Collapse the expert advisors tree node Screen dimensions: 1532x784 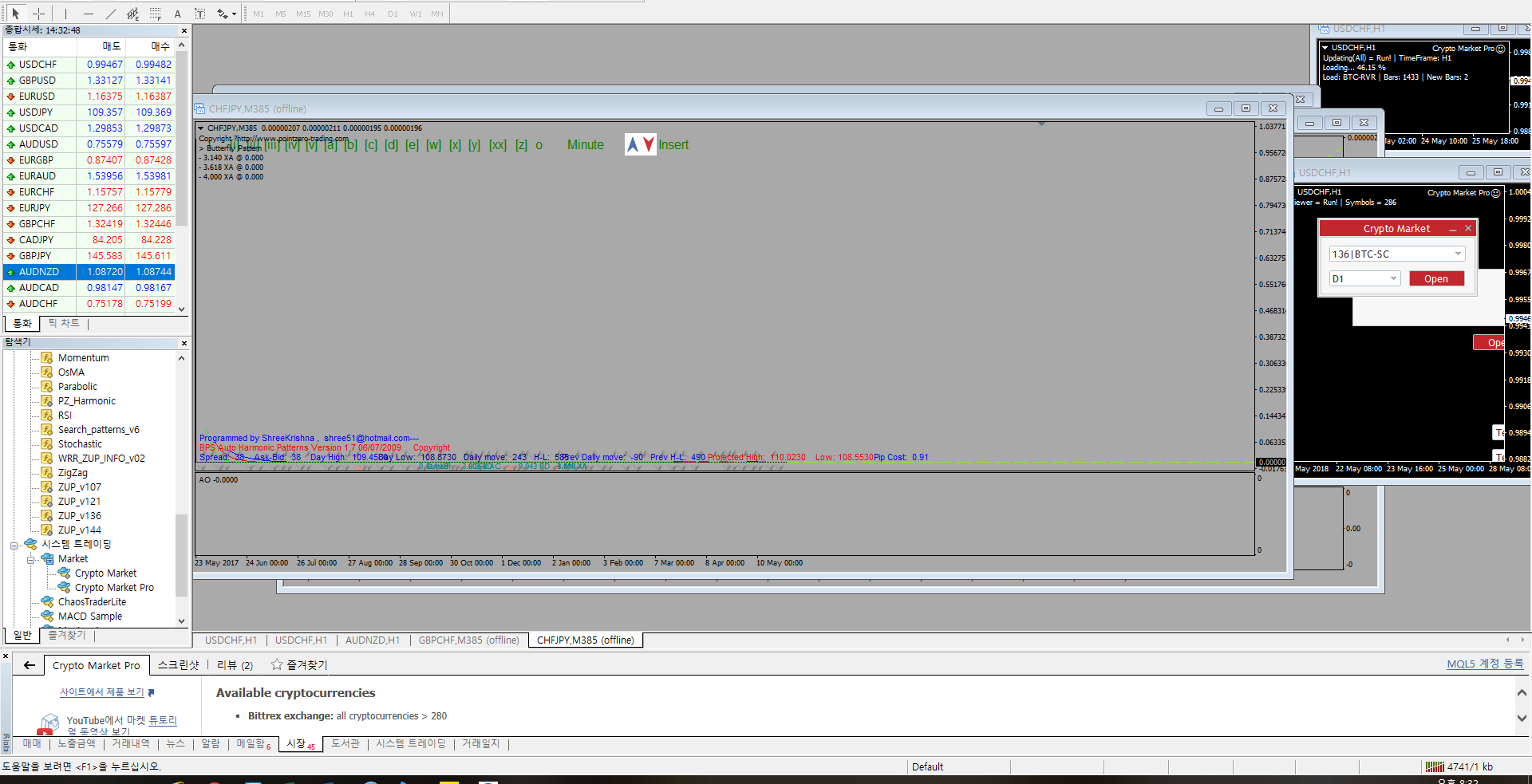tap(14, 546)
